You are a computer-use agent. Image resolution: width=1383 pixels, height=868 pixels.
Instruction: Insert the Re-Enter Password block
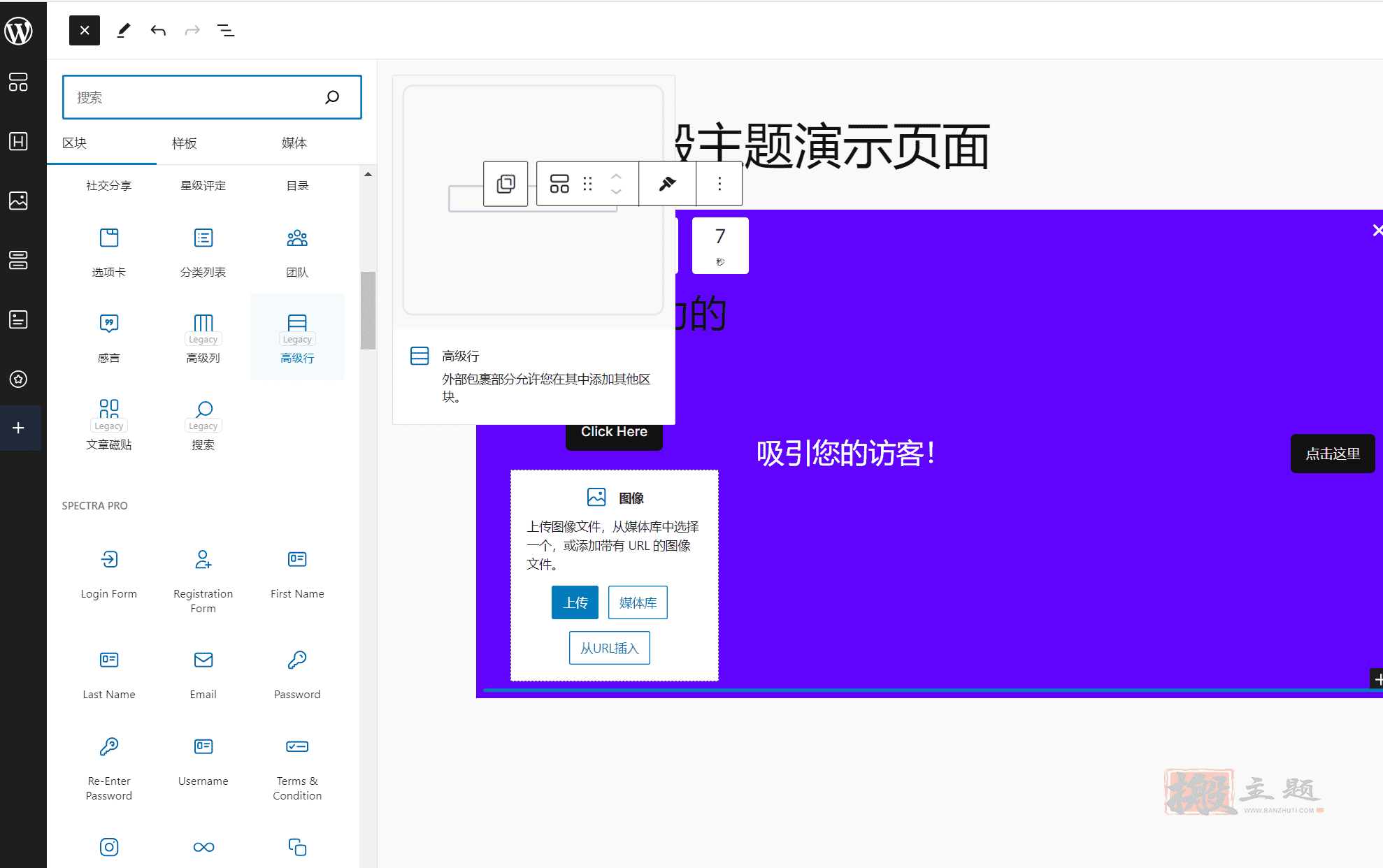click(109, 767)
